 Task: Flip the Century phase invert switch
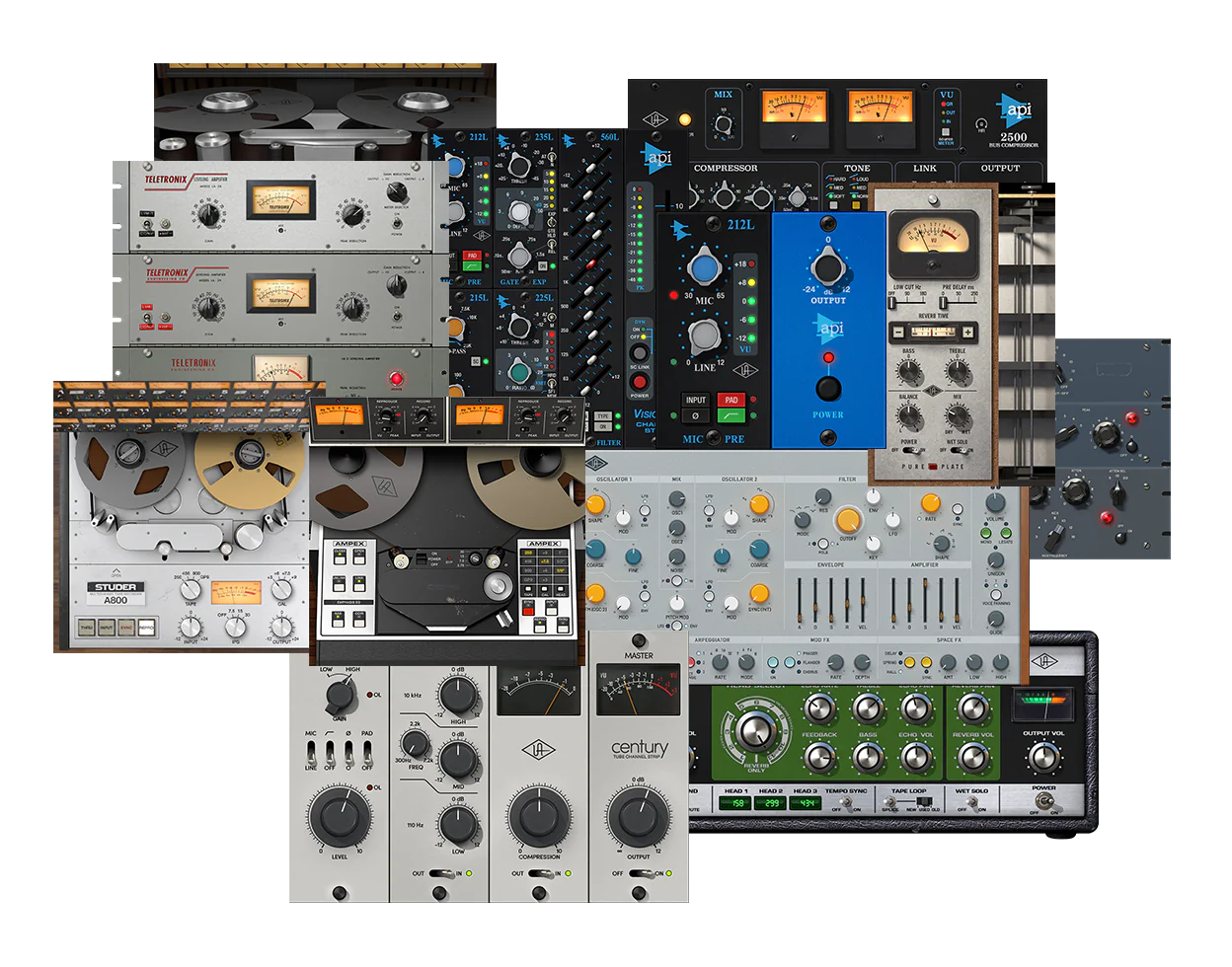tap(348, 752)
